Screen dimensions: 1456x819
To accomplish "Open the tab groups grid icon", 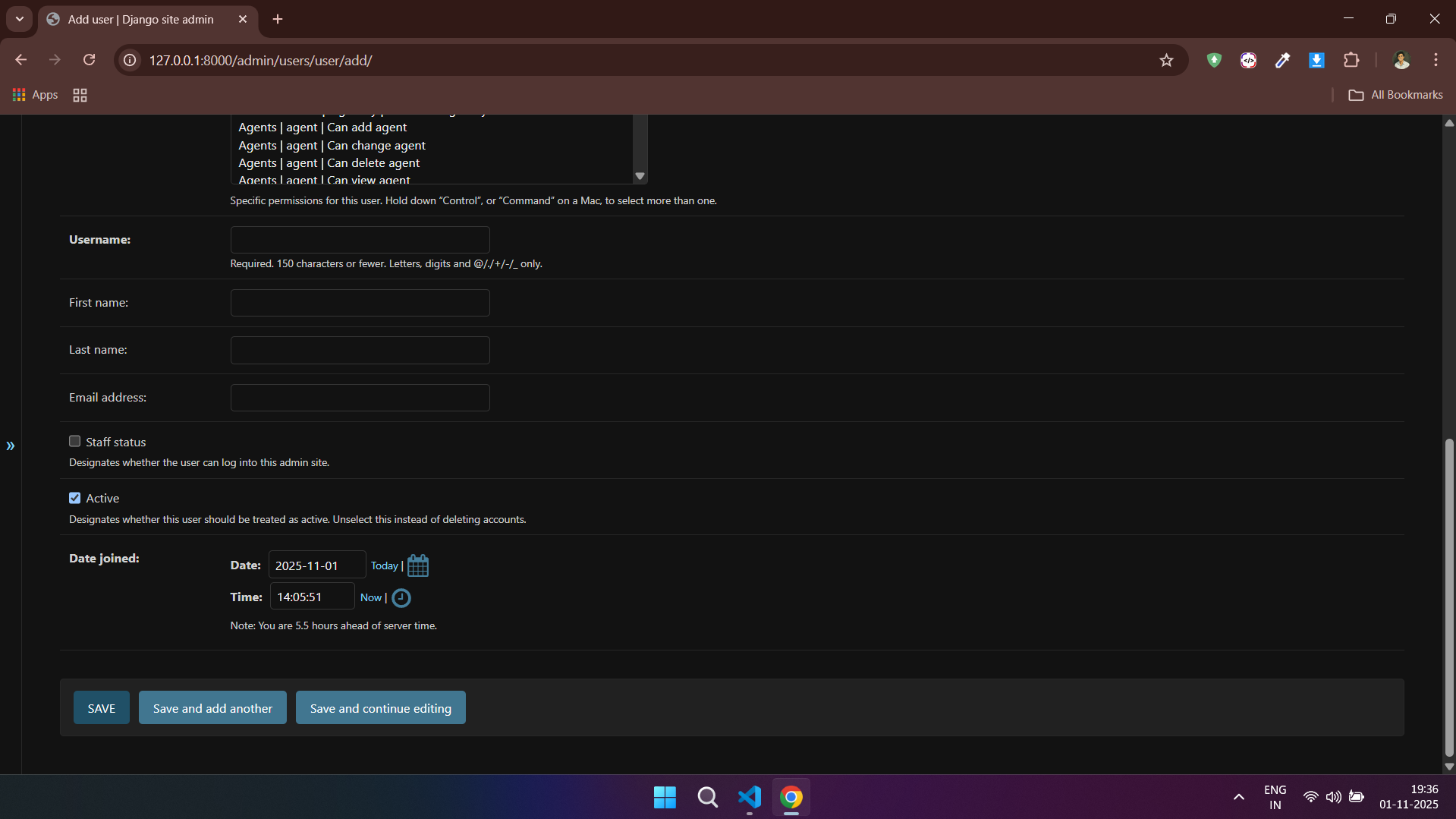I will tap(80, 95).
